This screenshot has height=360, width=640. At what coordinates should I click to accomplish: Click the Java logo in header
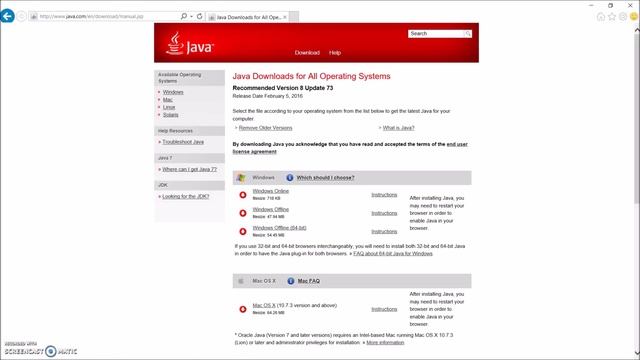pyautogui.click(x=190, y=44)
